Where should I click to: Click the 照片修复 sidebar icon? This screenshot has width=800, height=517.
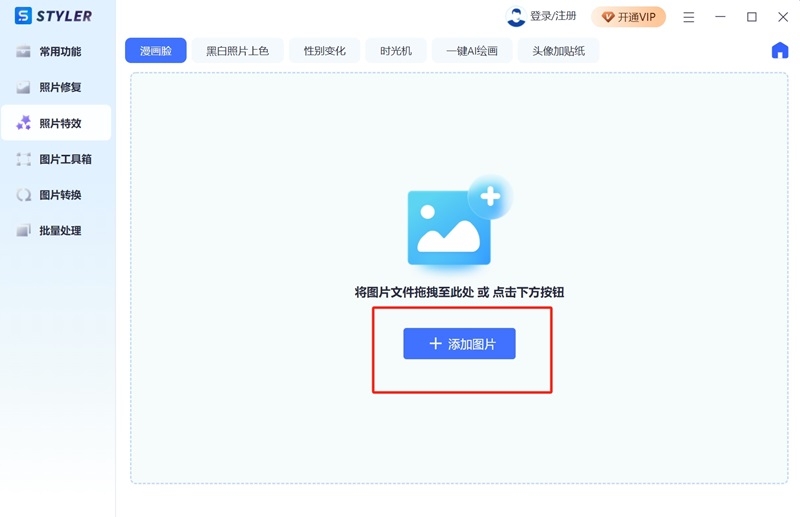click(23, 87)
